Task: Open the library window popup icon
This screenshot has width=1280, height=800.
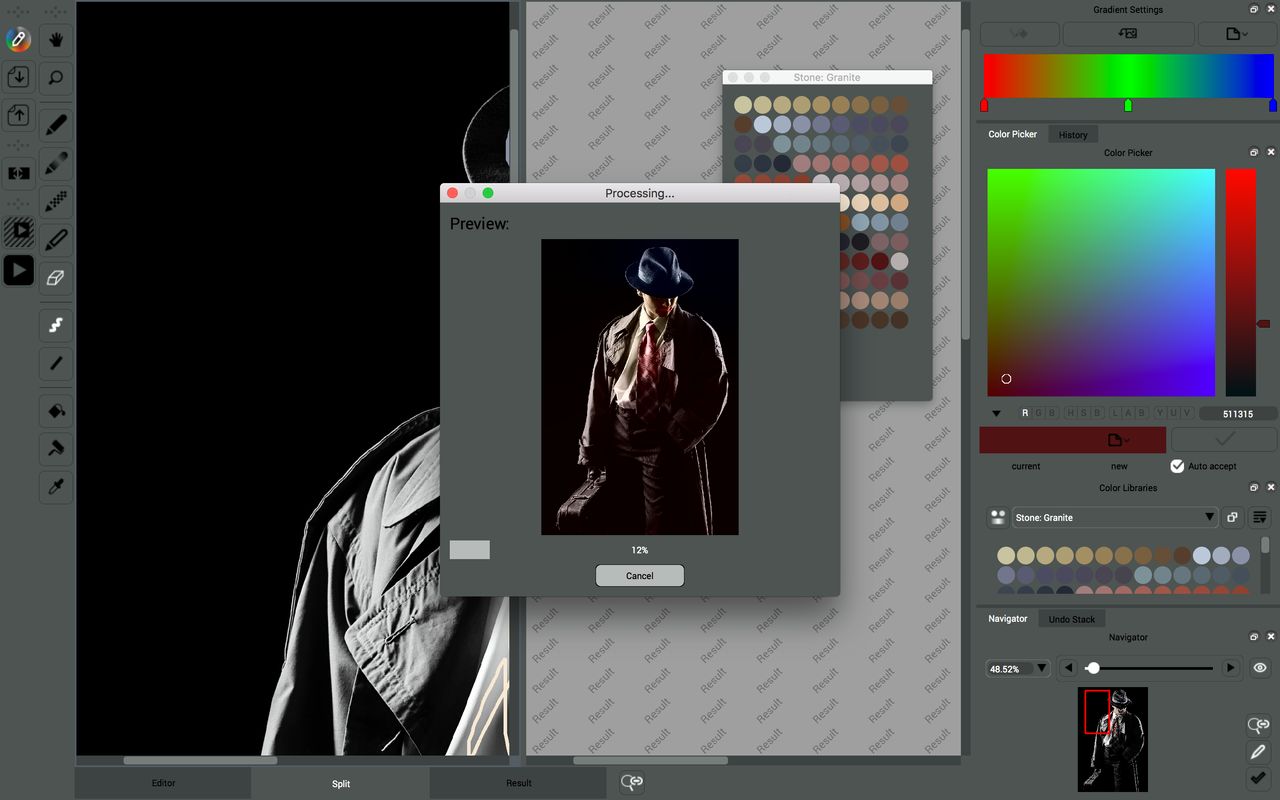Action: click(1233, 517)
